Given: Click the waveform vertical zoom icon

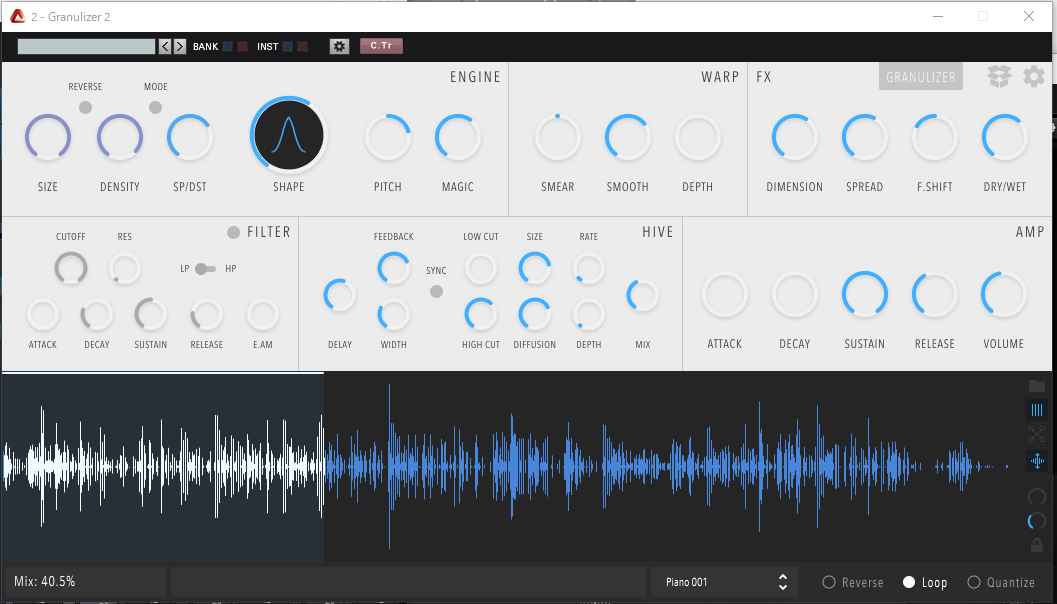Looking at the screenshot, I should click(x=1037, y=460).
